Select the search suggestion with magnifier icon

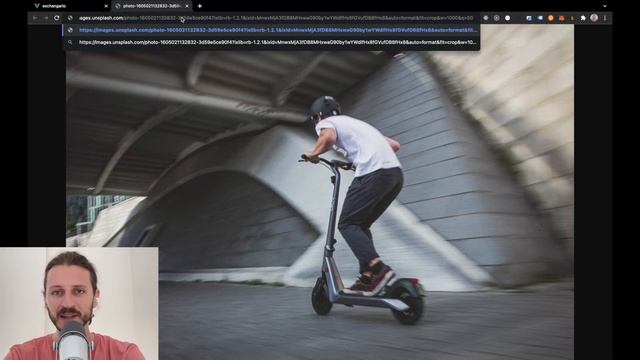coord(271,42)
